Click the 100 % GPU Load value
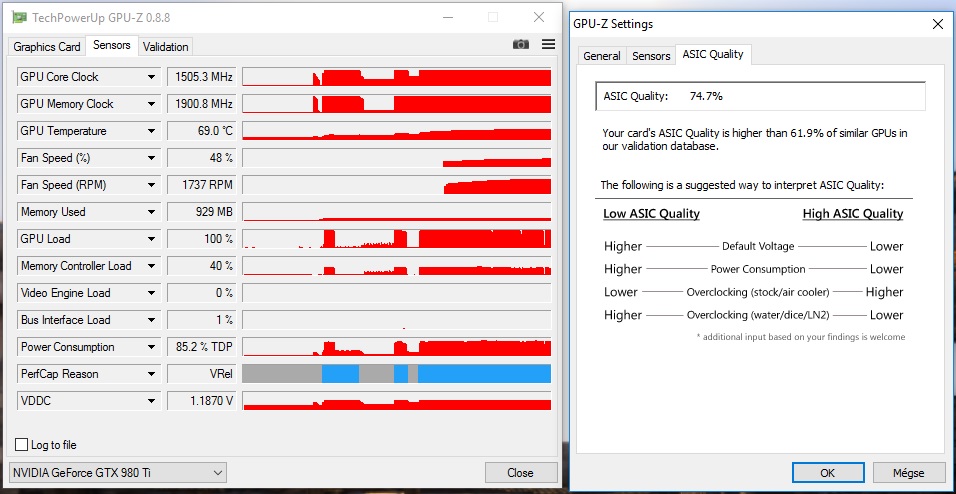The height and width of the screenshot is (494, 956). [202, 239]
